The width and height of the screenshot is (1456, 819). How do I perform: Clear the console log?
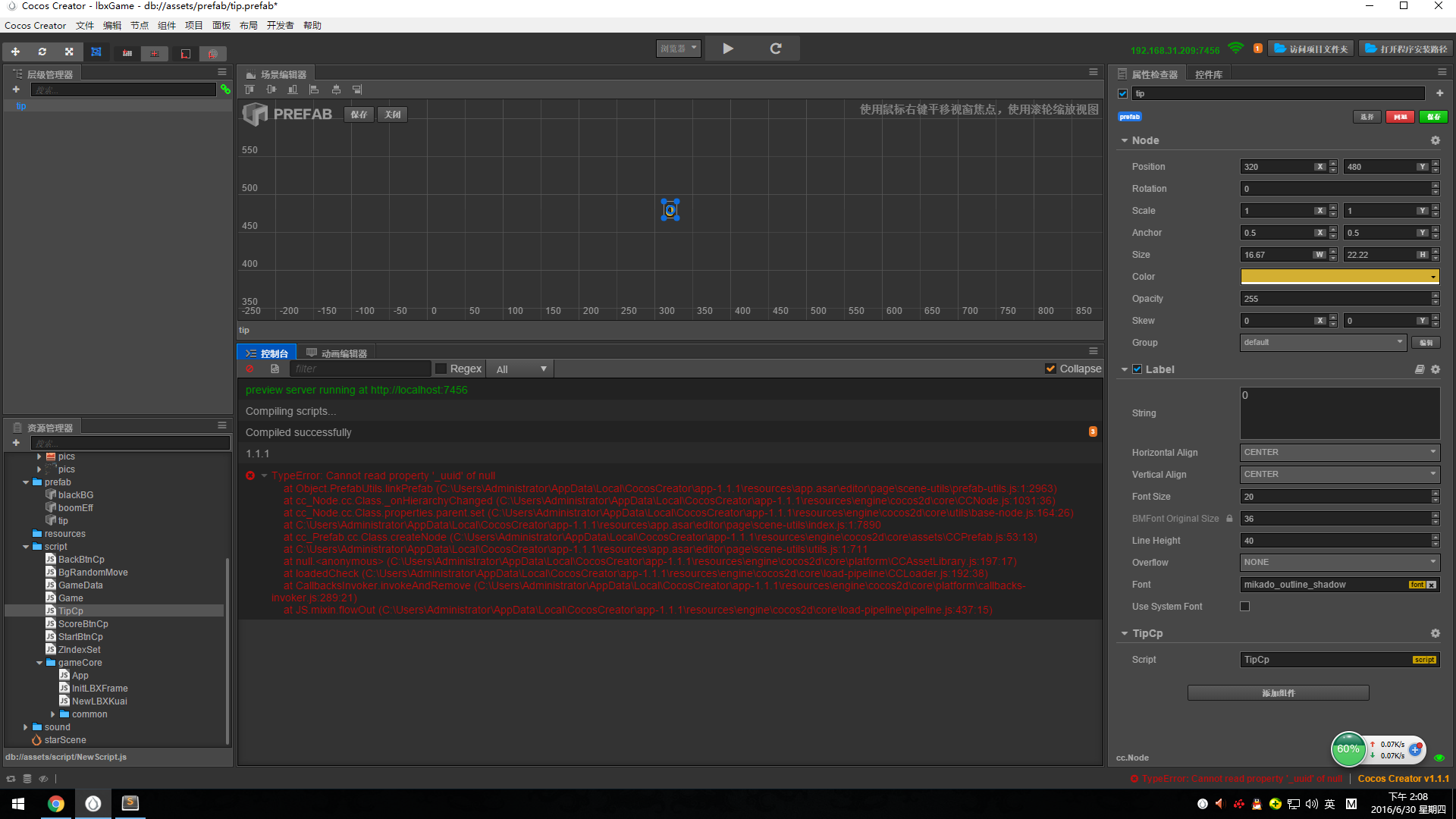tap(249, 369)
